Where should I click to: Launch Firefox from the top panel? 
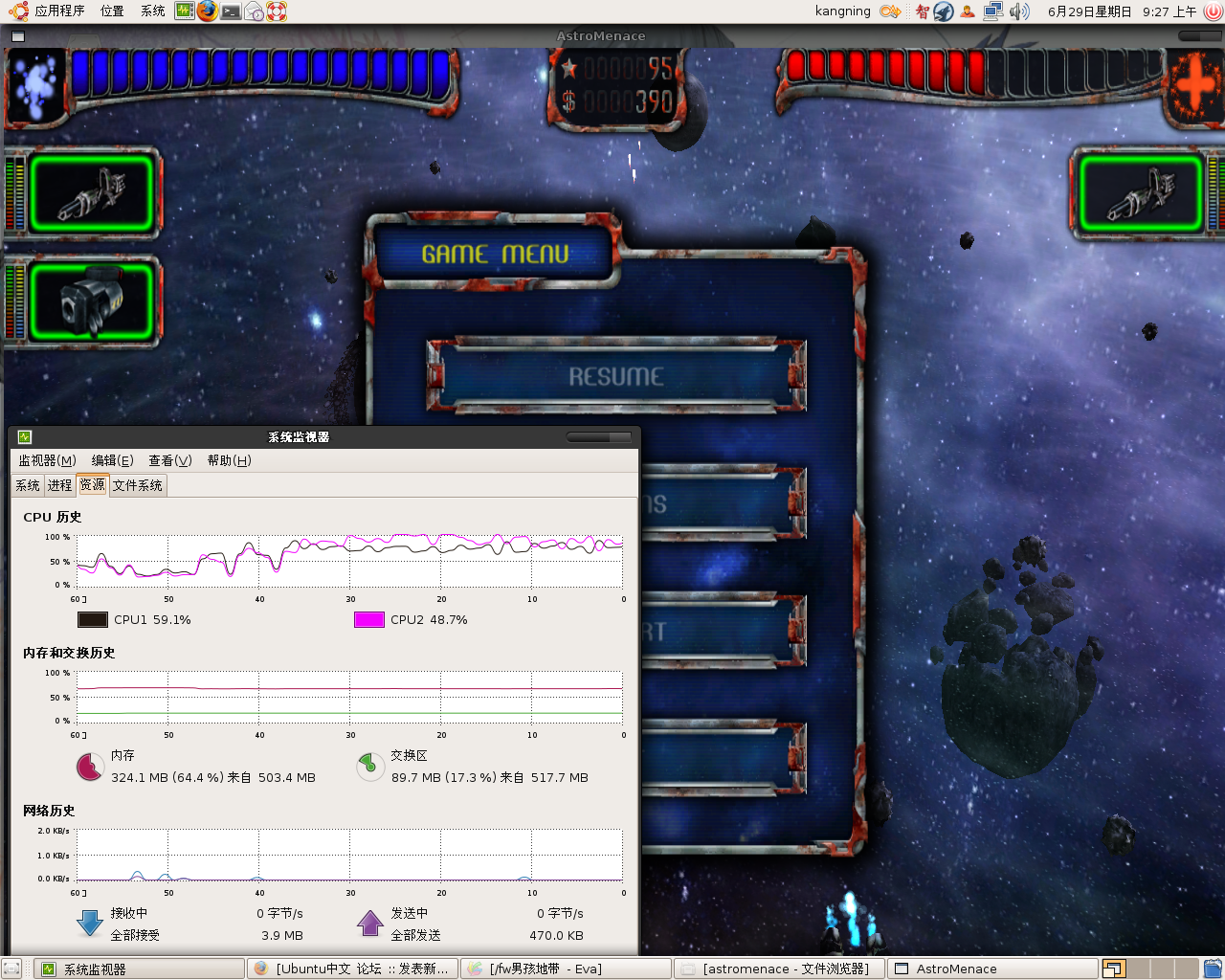(x=208, y=11)
